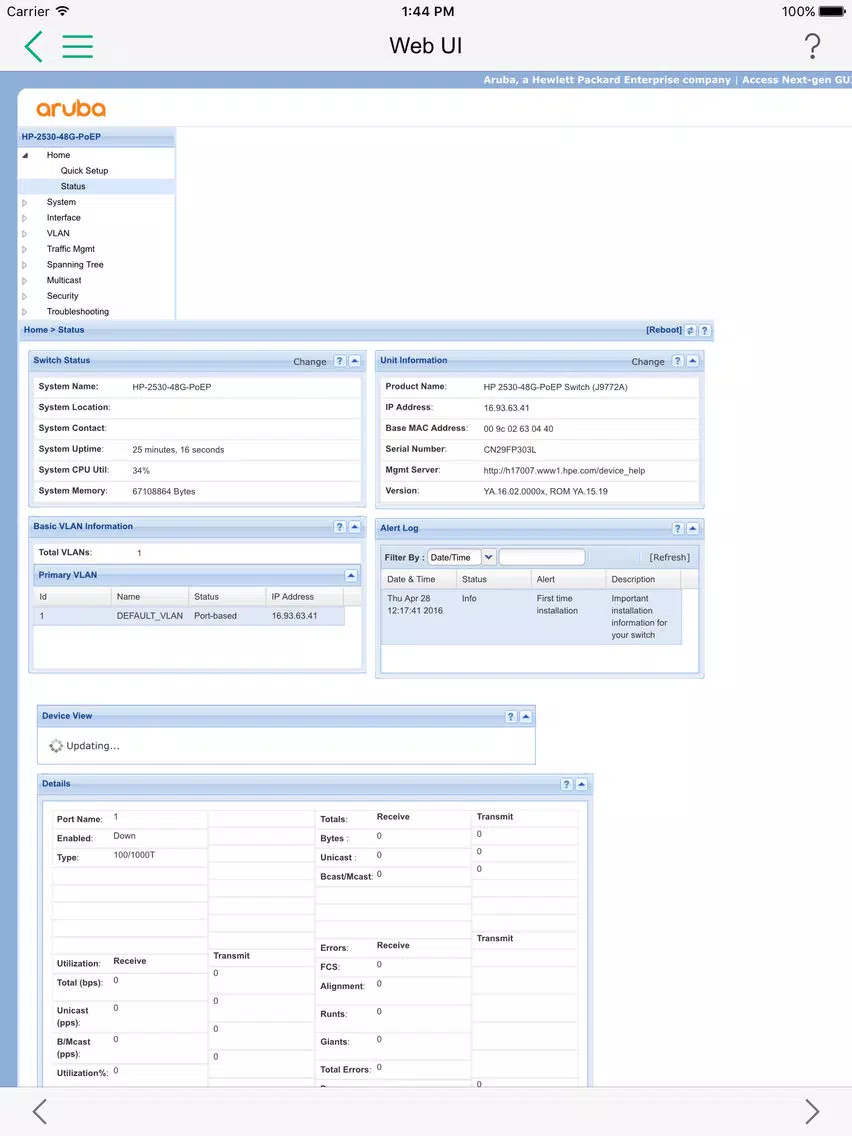Click the Home breadcrumb link
The image size is (852, 1136).
36,330
